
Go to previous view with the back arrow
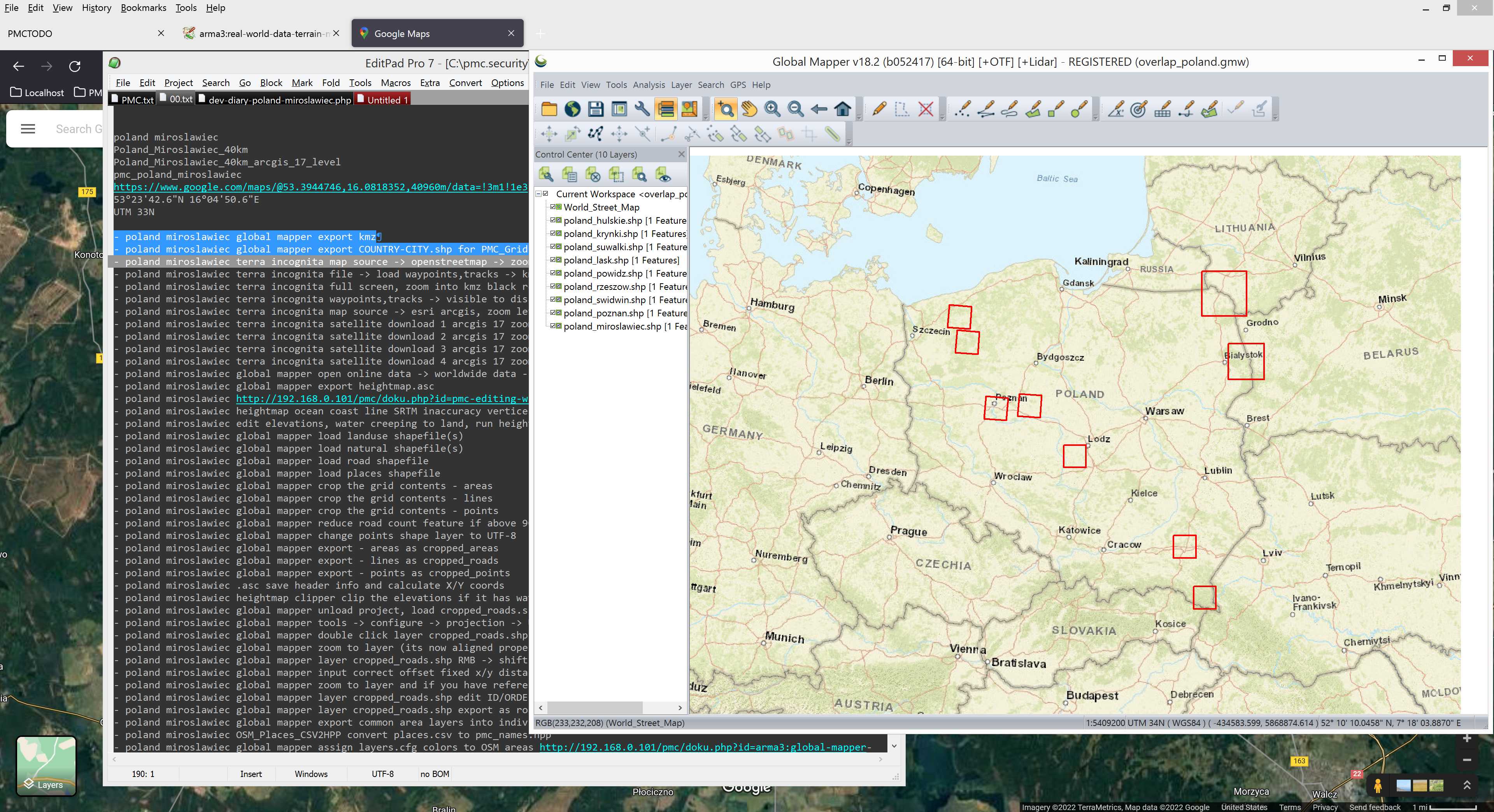(819, 109)
